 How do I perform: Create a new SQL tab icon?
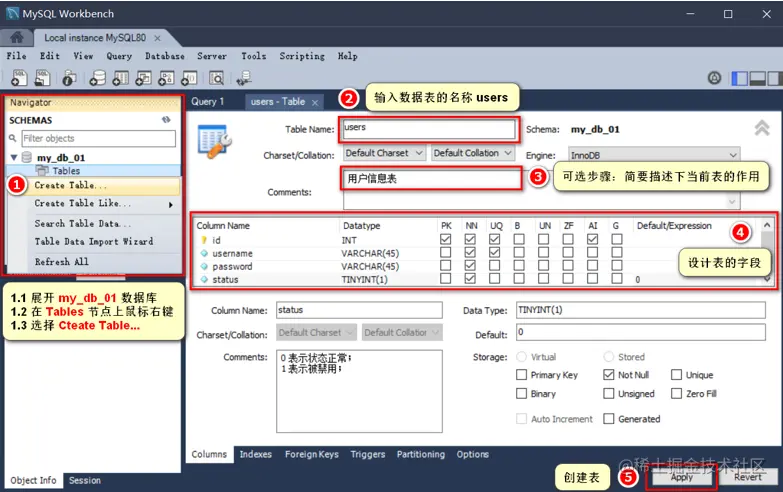click(19, 78)
